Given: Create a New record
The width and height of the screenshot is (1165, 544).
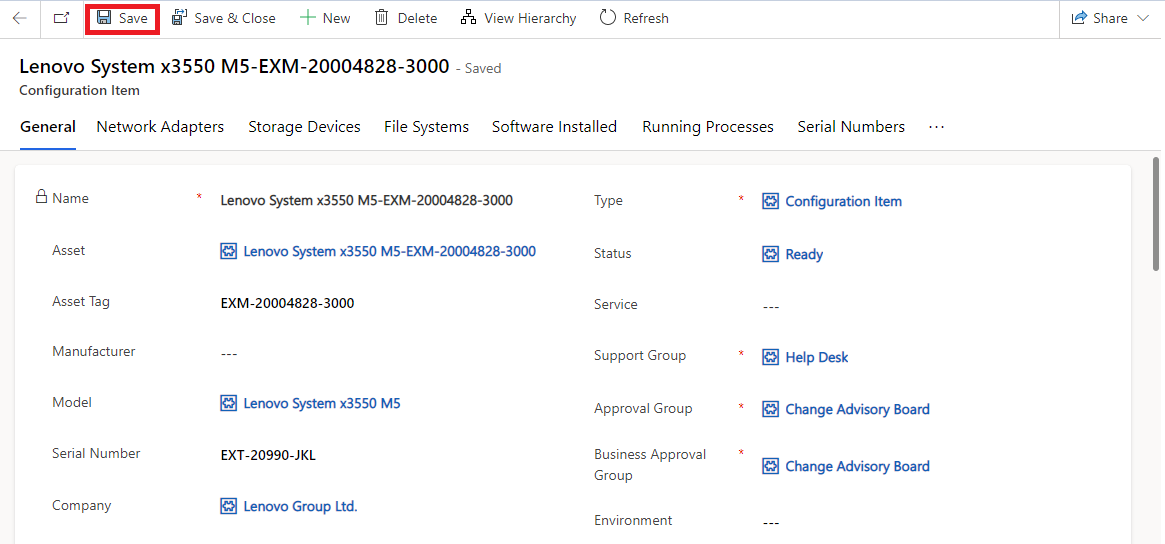Looking at the screenshot, I should click(325, 19).
